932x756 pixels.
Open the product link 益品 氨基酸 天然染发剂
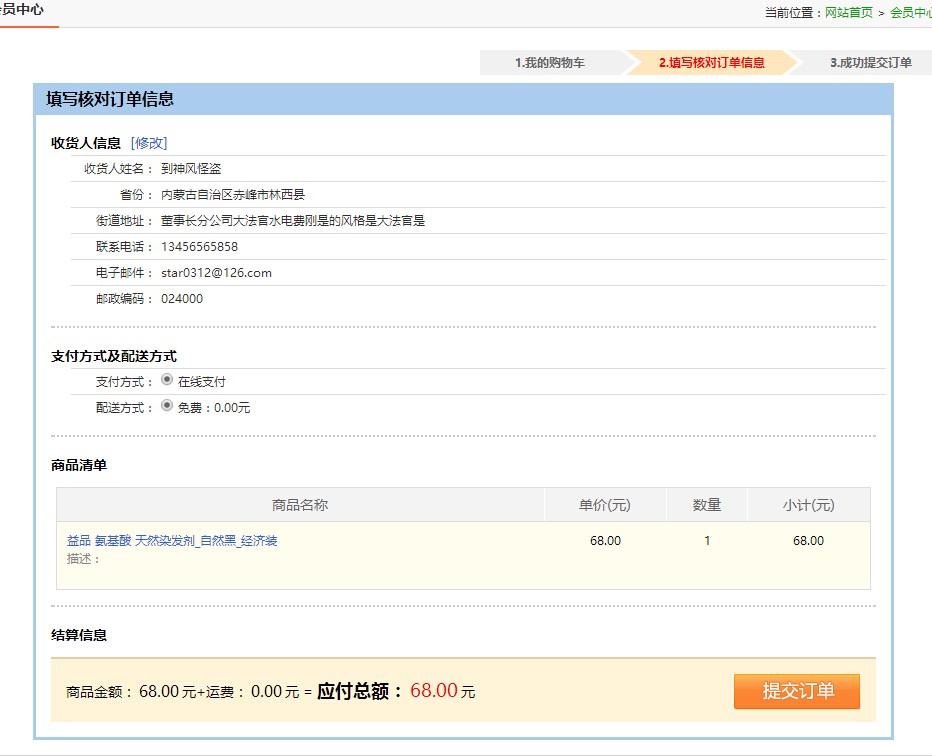pos(172,540)
